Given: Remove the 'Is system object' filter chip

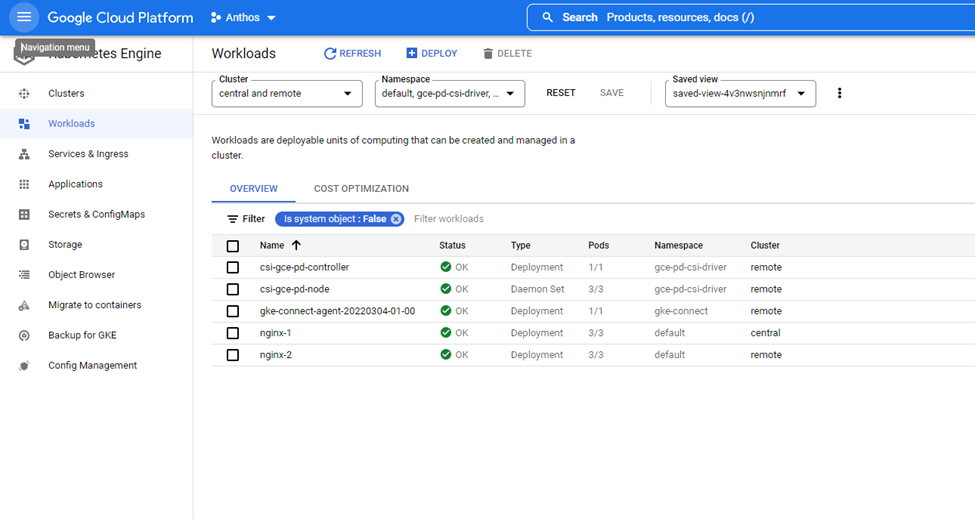Looking at the screenshot, I should [396, 219].
